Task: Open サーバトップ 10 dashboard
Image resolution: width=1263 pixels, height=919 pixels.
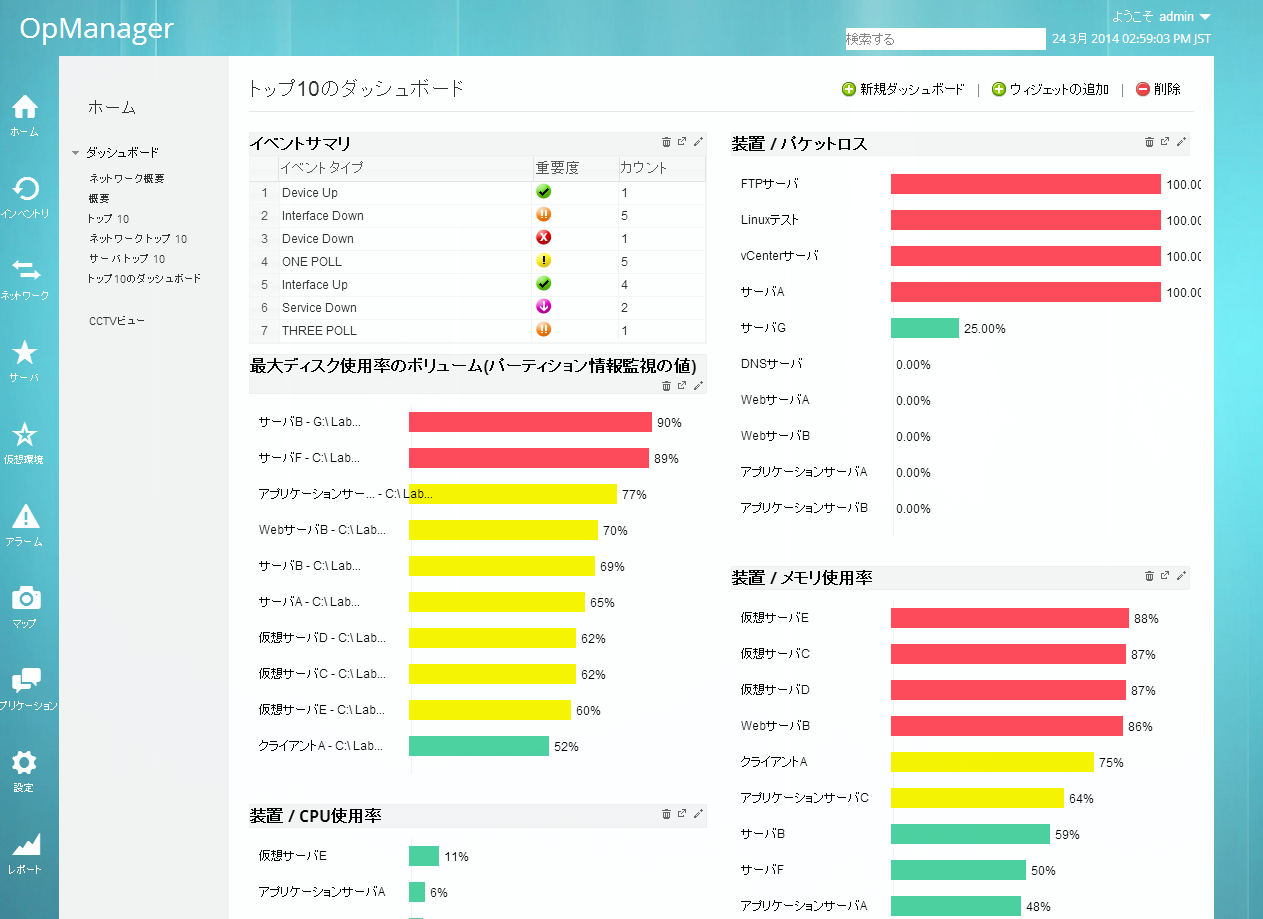Action: click(x=127, y=258)
